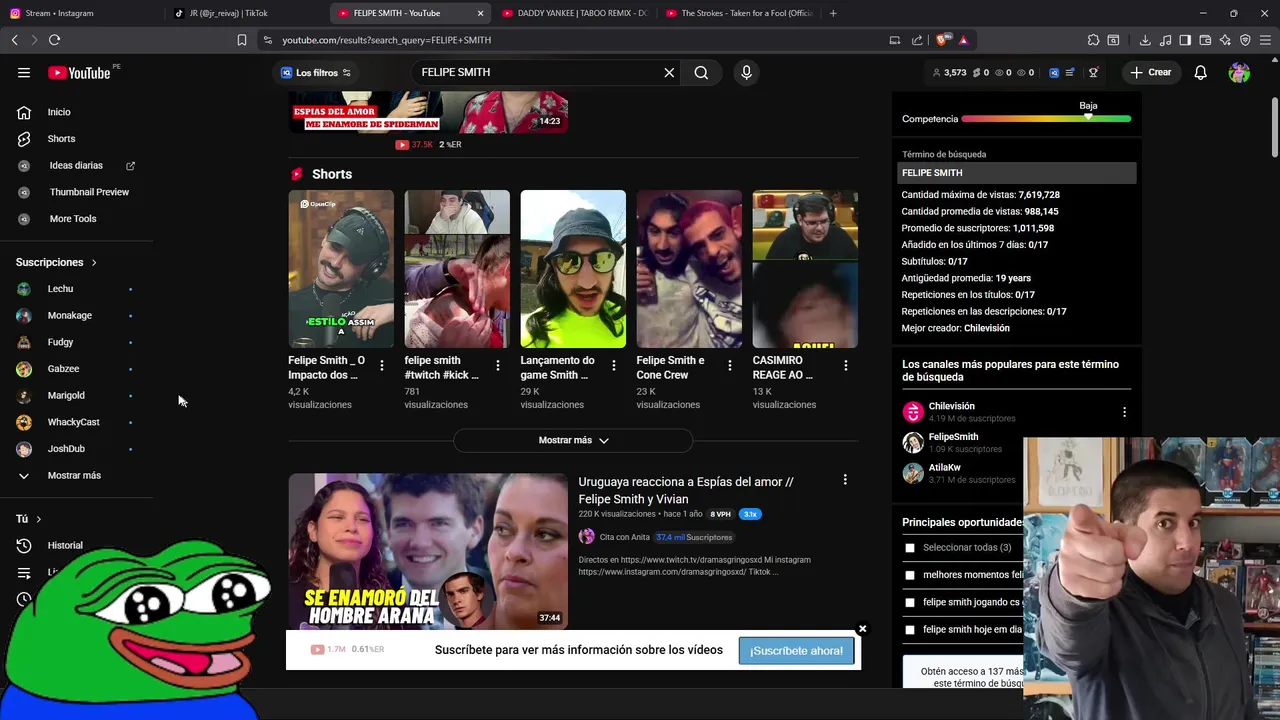The height and width of the screenshot is (720, 1280).
Task: Open AtilaKw channel in popular channels
Action: tap(944, 467)
